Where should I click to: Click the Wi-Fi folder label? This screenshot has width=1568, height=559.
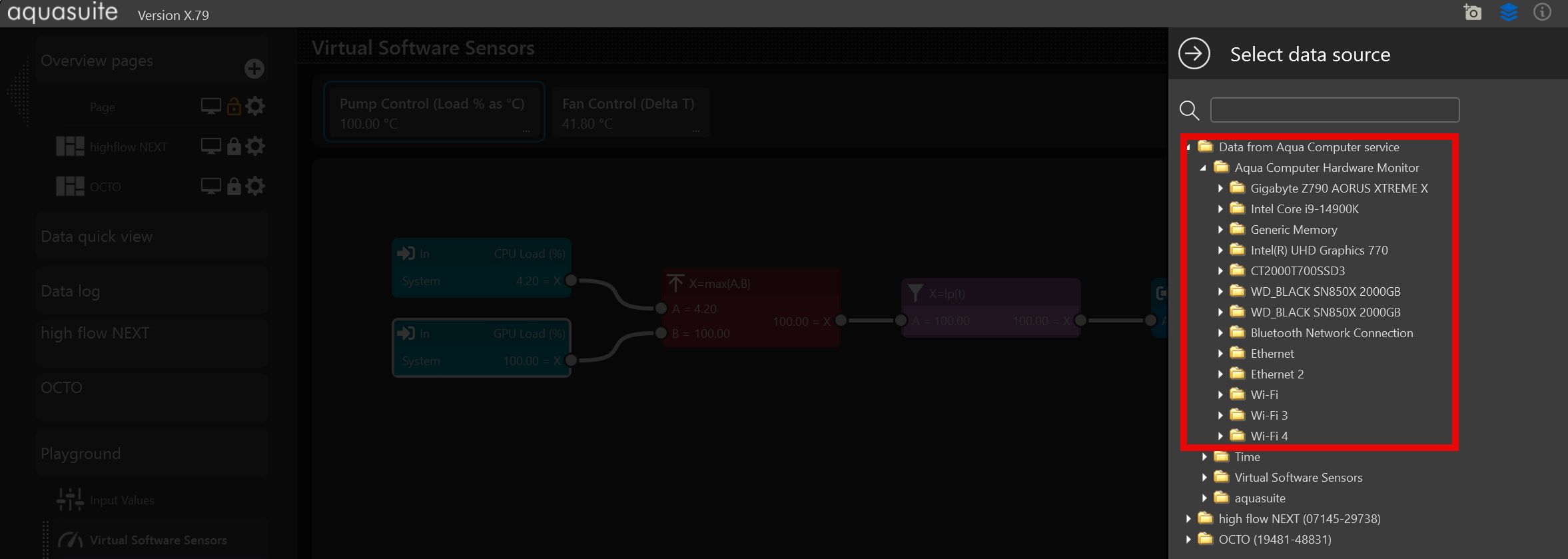1264,395
